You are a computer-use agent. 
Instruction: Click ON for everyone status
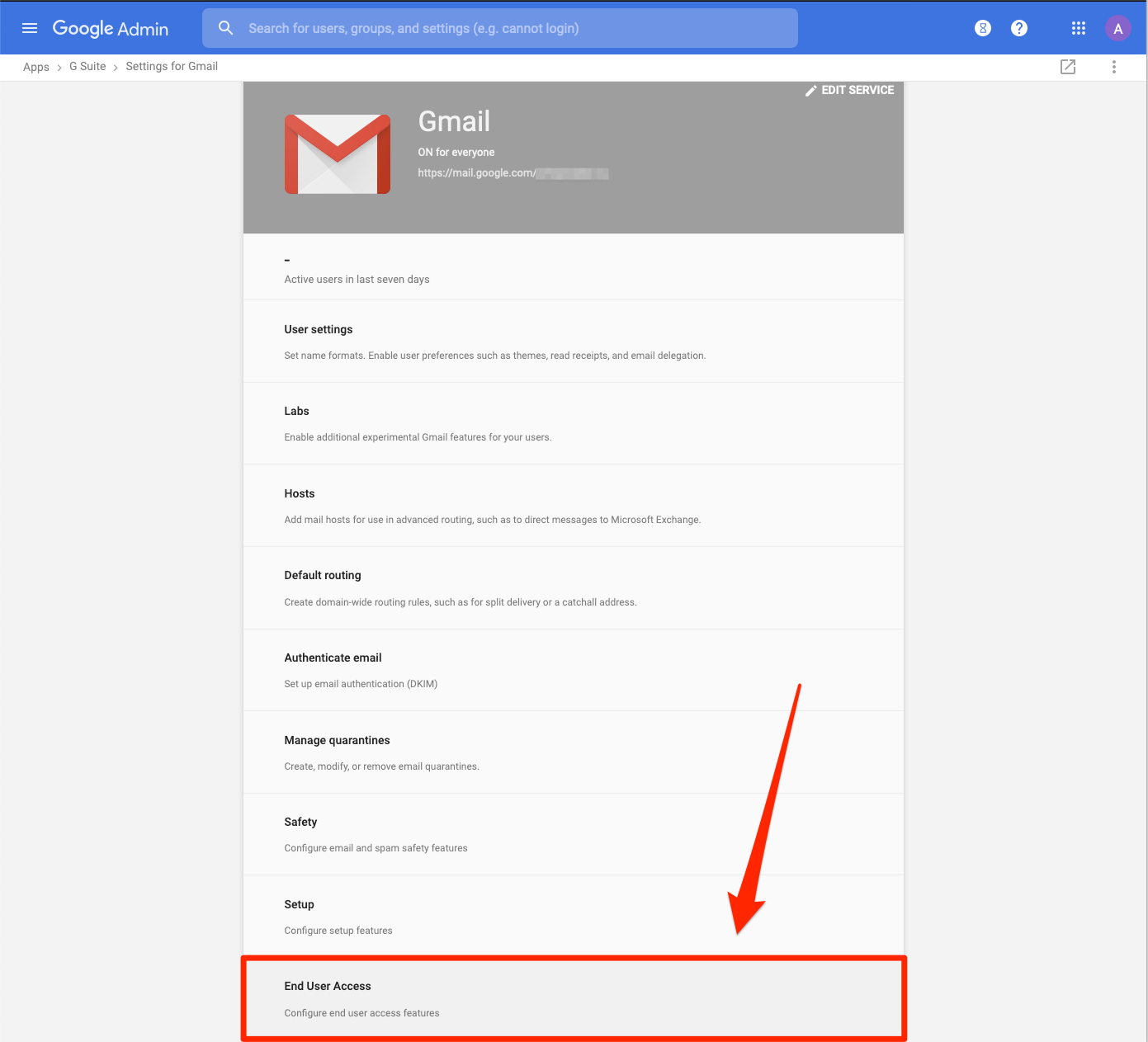pyautogui.click(x=456, y=153)
